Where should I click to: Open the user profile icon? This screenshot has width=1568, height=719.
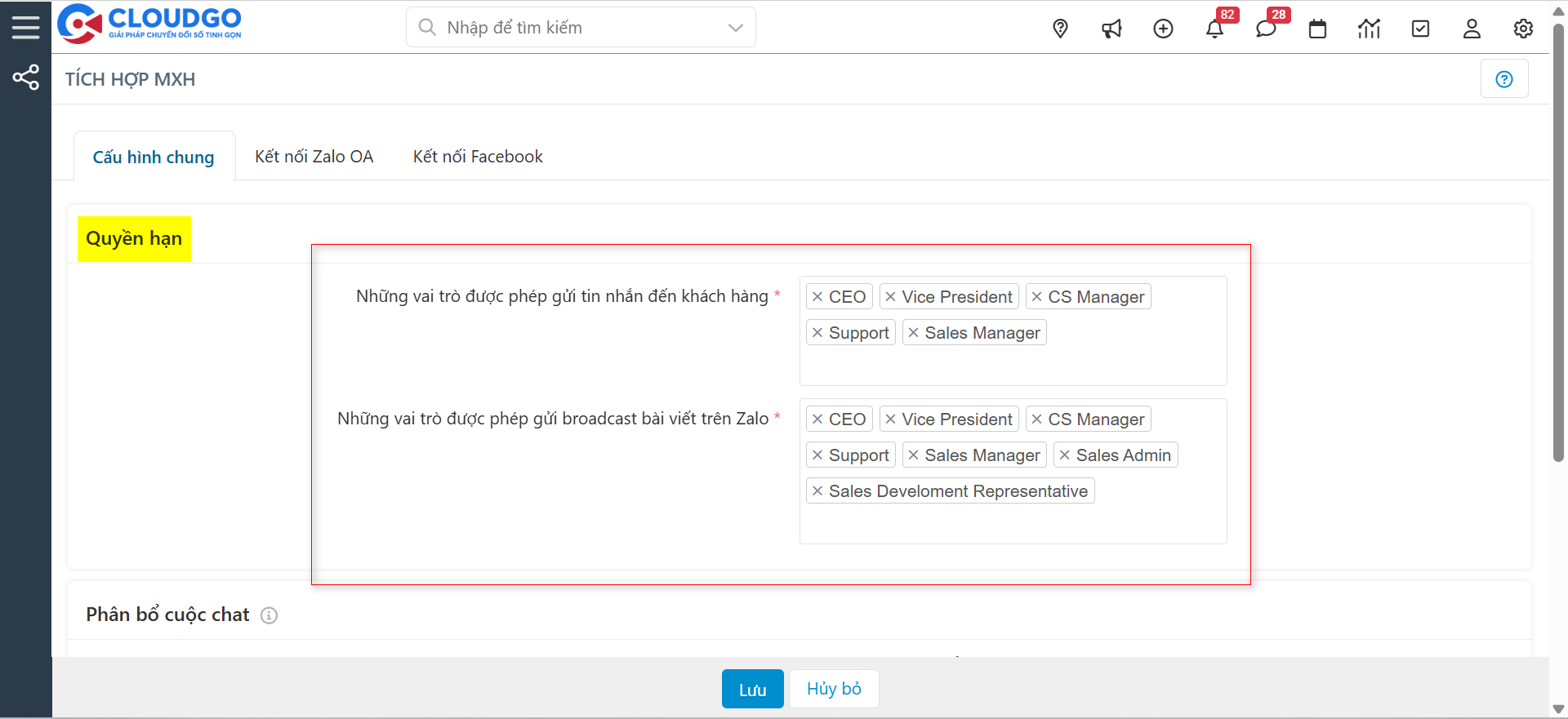coord(1472,29)
